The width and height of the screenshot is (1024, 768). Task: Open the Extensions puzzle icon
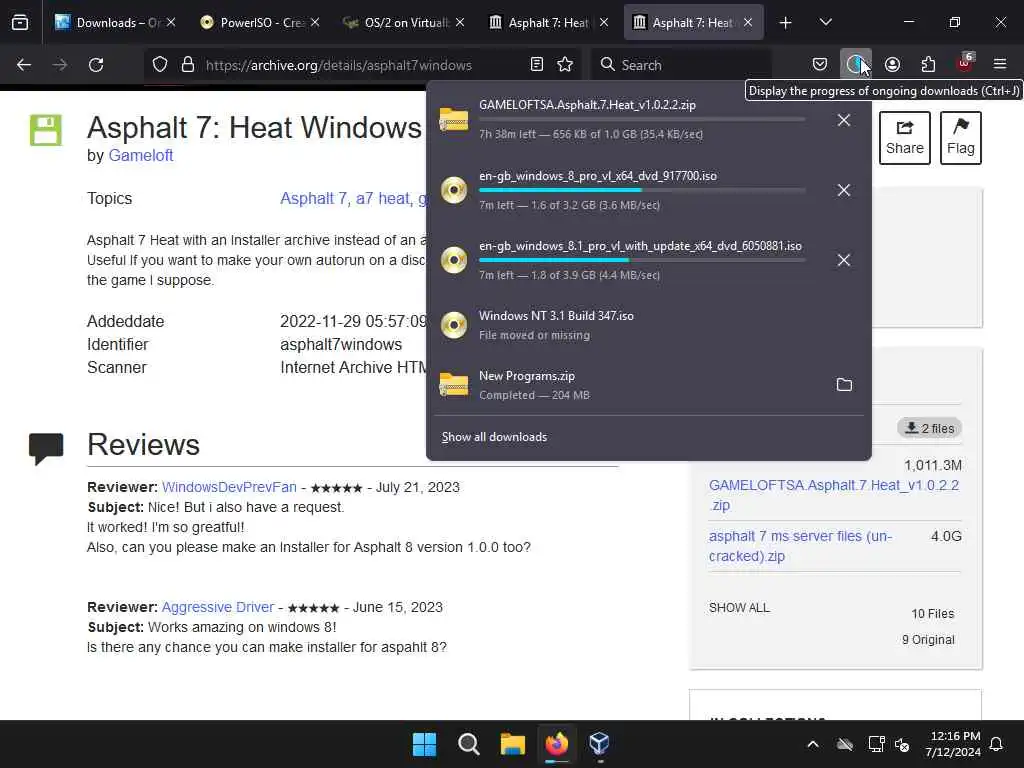[x=928, y=65]
